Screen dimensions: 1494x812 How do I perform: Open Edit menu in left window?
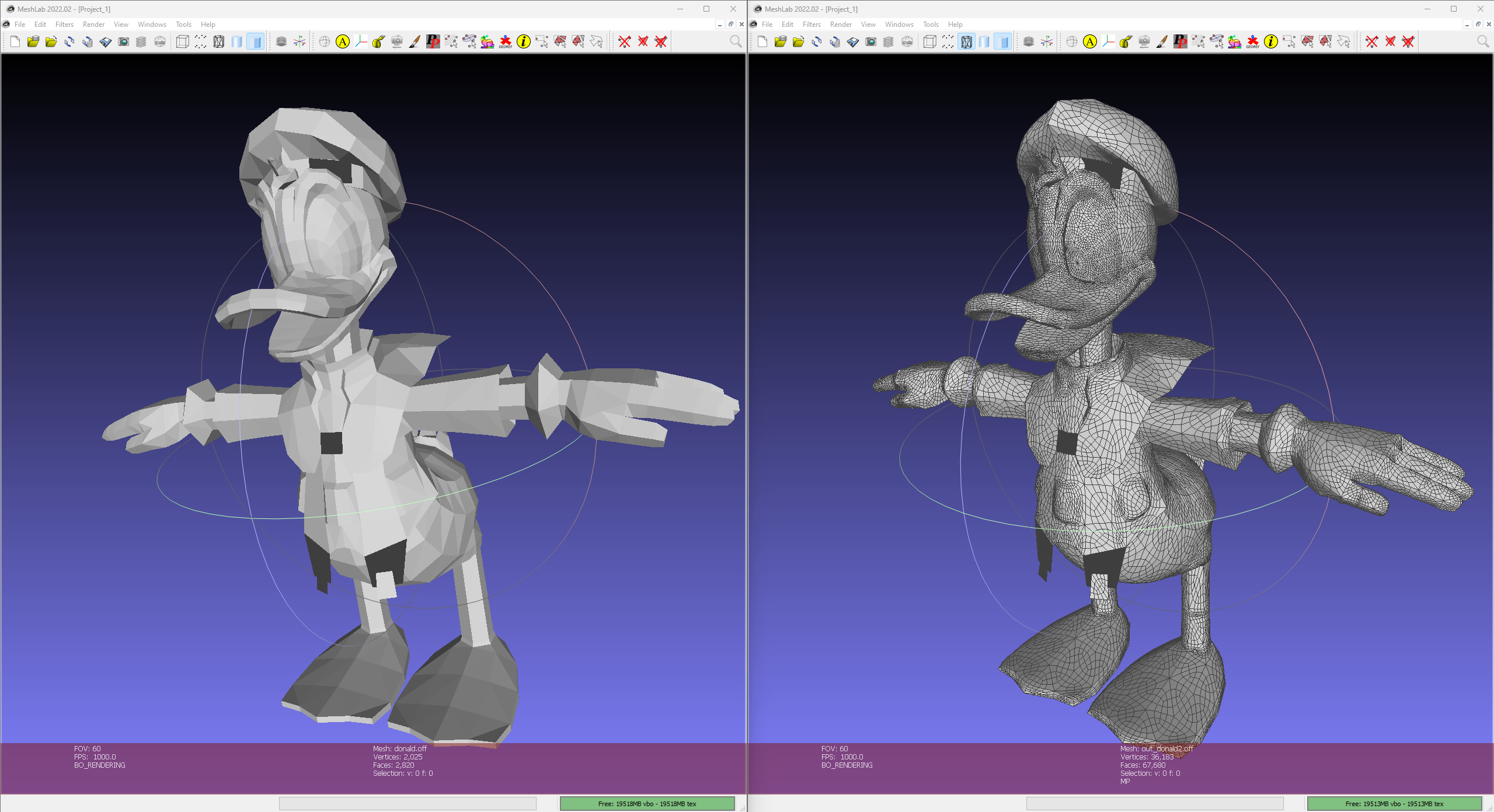tap(40, 25)
